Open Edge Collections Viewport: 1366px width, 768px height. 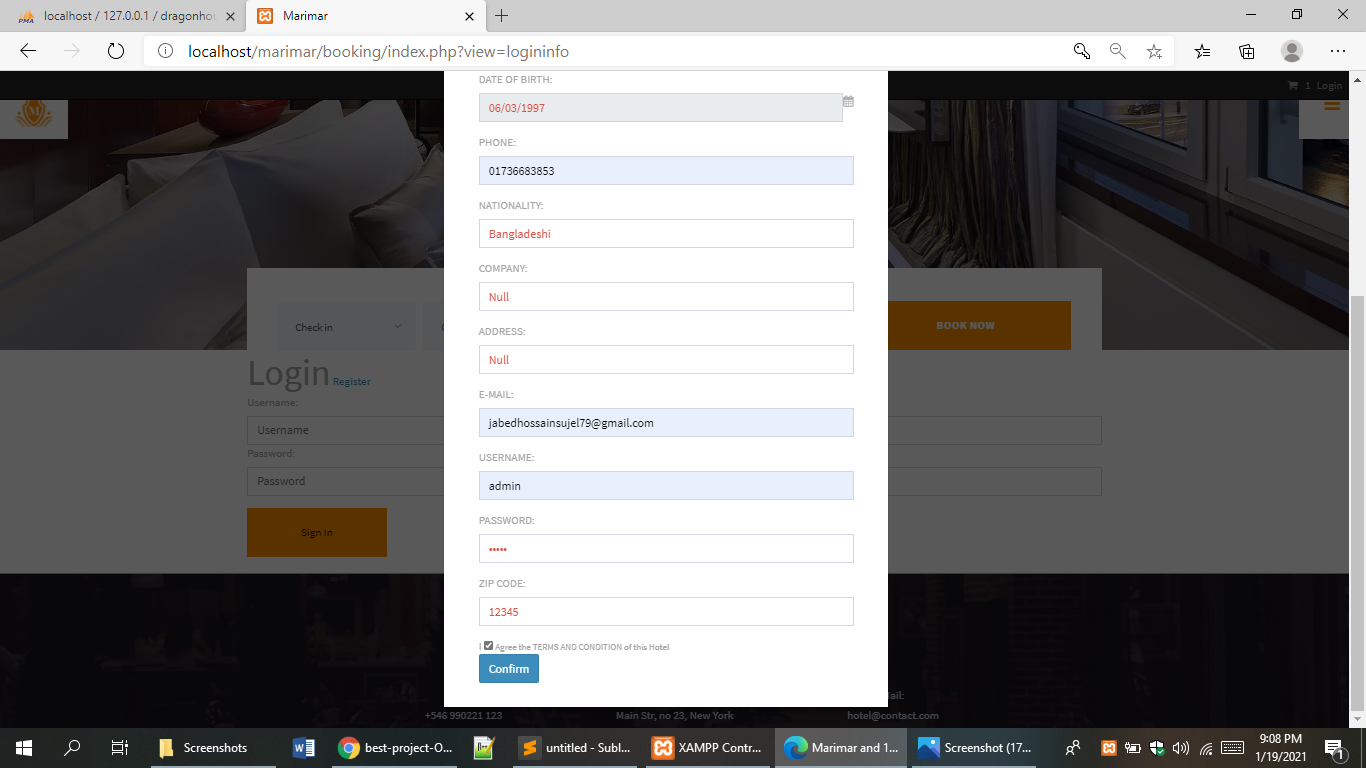[x=1246, y=50]
